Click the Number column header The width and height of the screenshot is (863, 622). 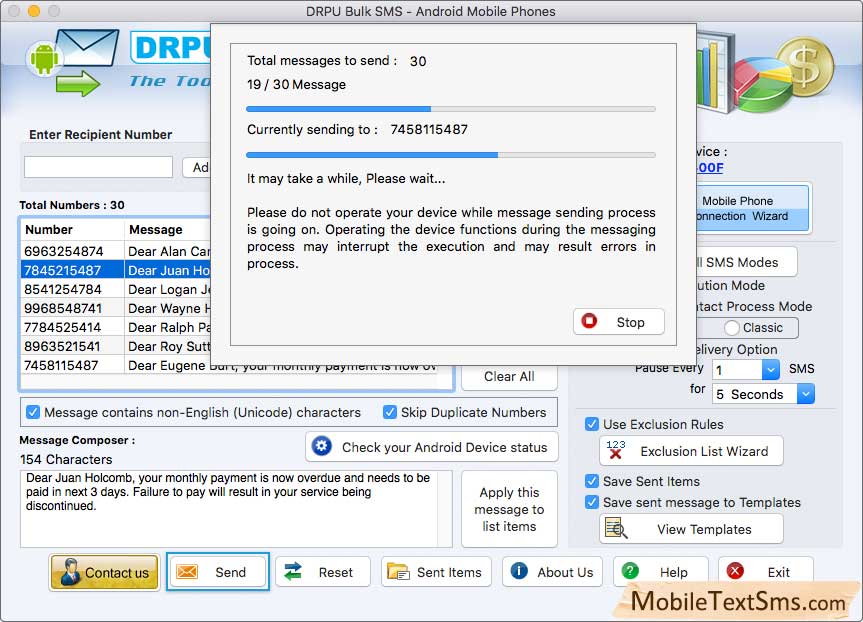point(73,230)
